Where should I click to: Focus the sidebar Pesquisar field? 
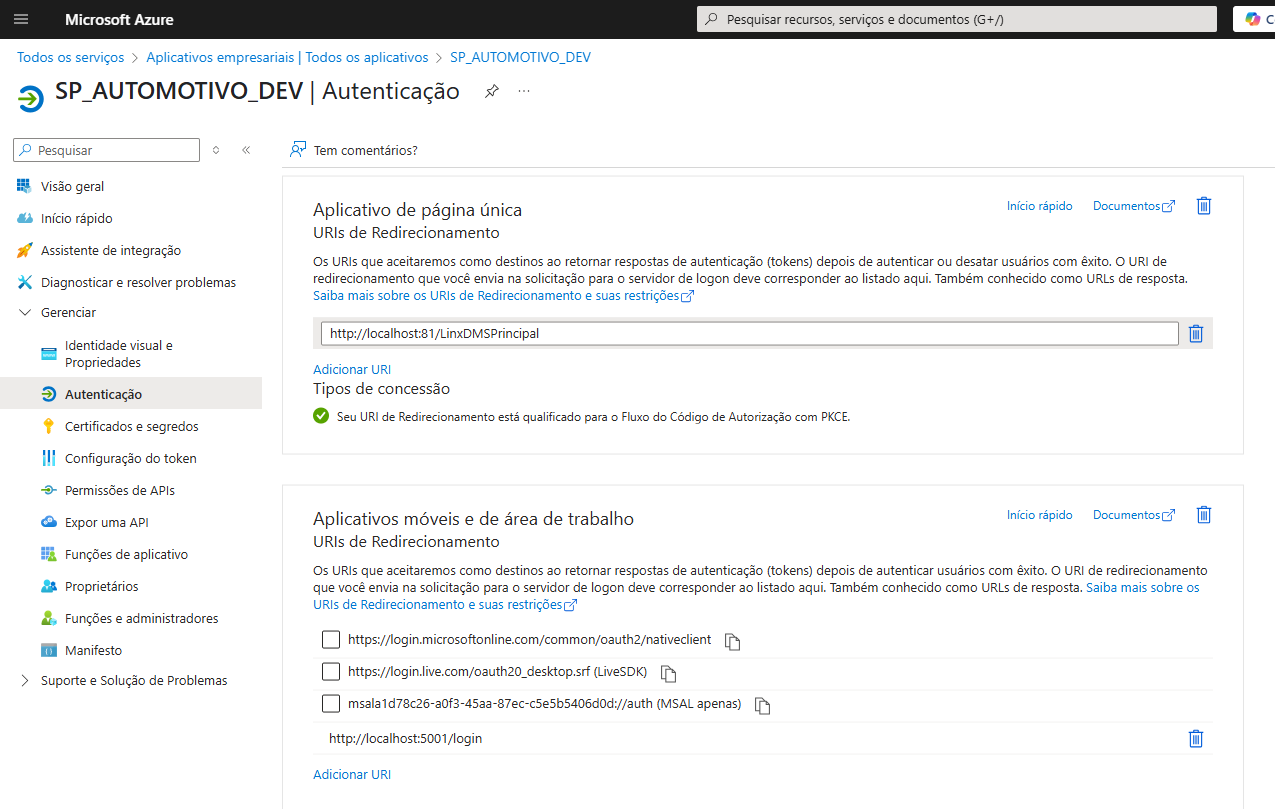107,150
